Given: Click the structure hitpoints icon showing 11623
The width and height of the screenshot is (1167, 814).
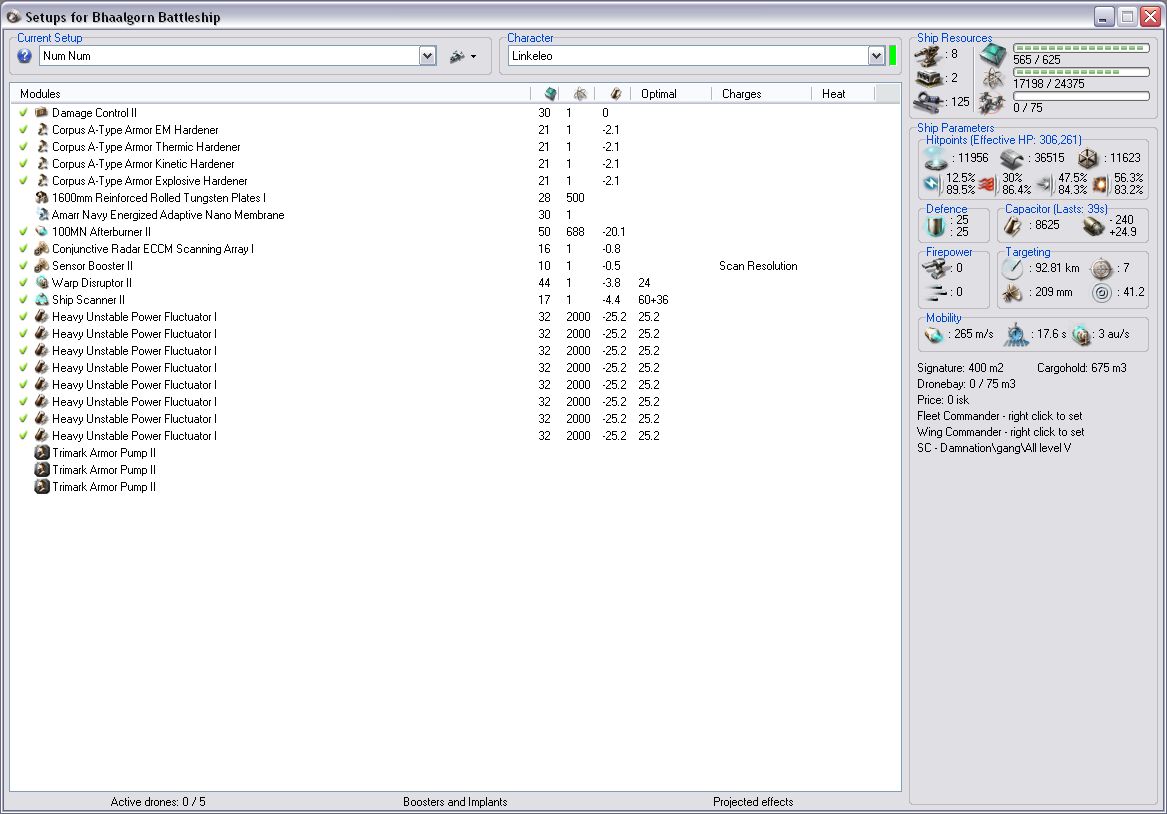Looking at the screenshot, I should pyautogui.click(x=1088, y=158).
